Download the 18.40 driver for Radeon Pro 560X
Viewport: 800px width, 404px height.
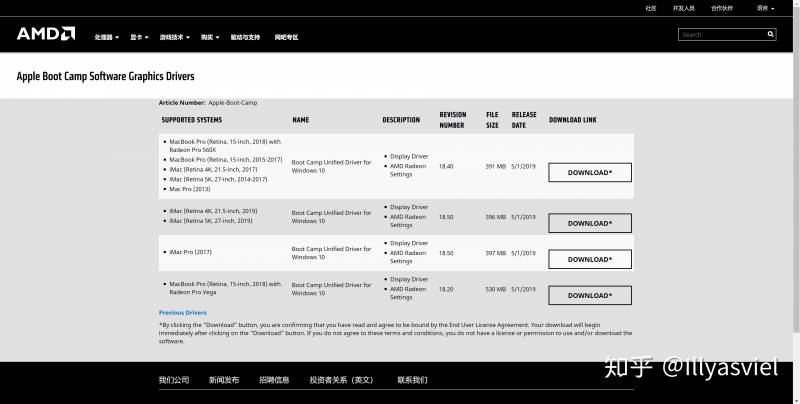590,172
